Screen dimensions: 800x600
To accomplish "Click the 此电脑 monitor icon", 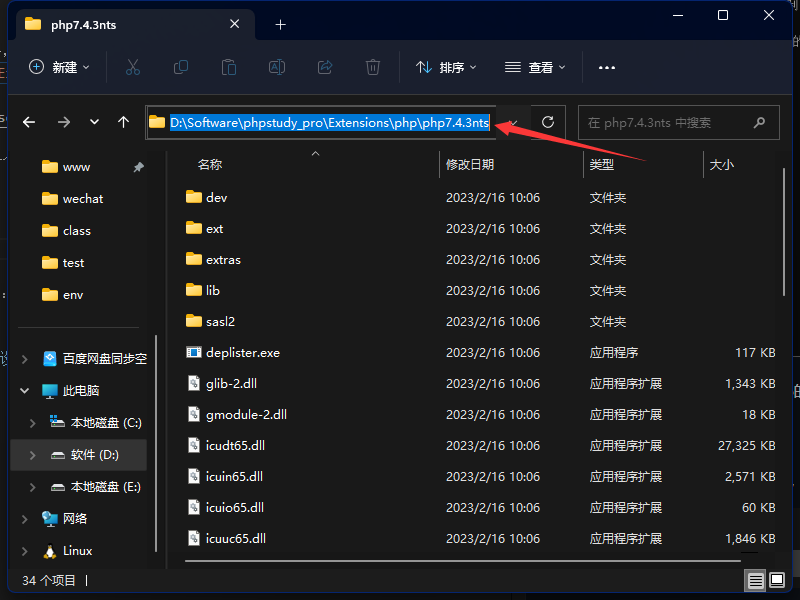I will tap(49, 391).
